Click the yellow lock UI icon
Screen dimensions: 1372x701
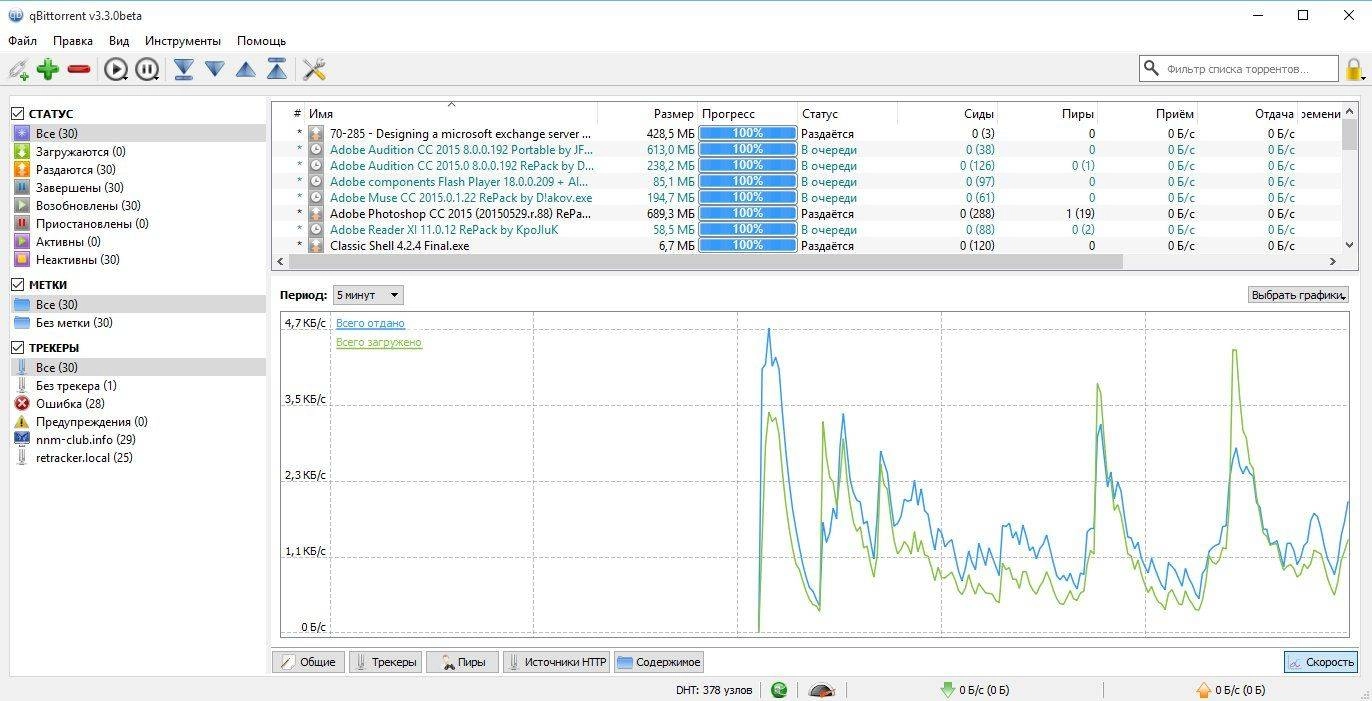click(x=1355, y=69)
